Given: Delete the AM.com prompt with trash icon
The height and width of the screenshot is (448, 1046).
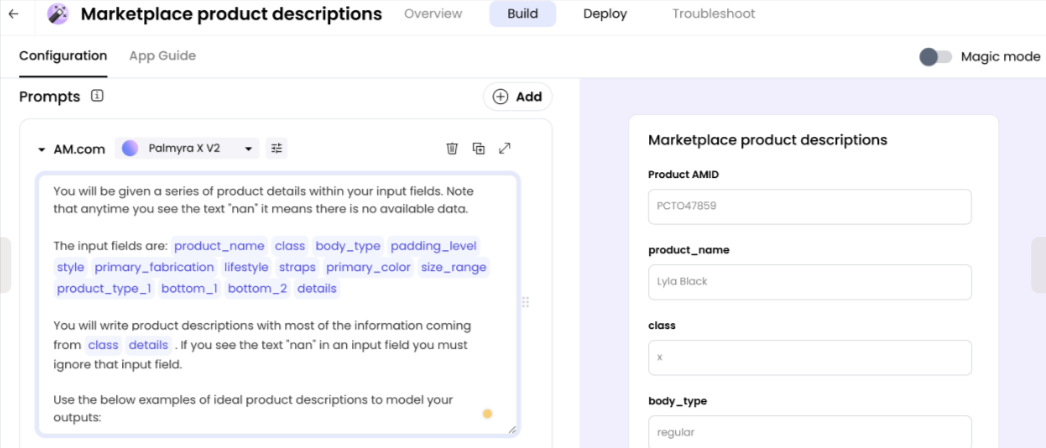Looking at the screenshot, I should click(x=452, y=148).
